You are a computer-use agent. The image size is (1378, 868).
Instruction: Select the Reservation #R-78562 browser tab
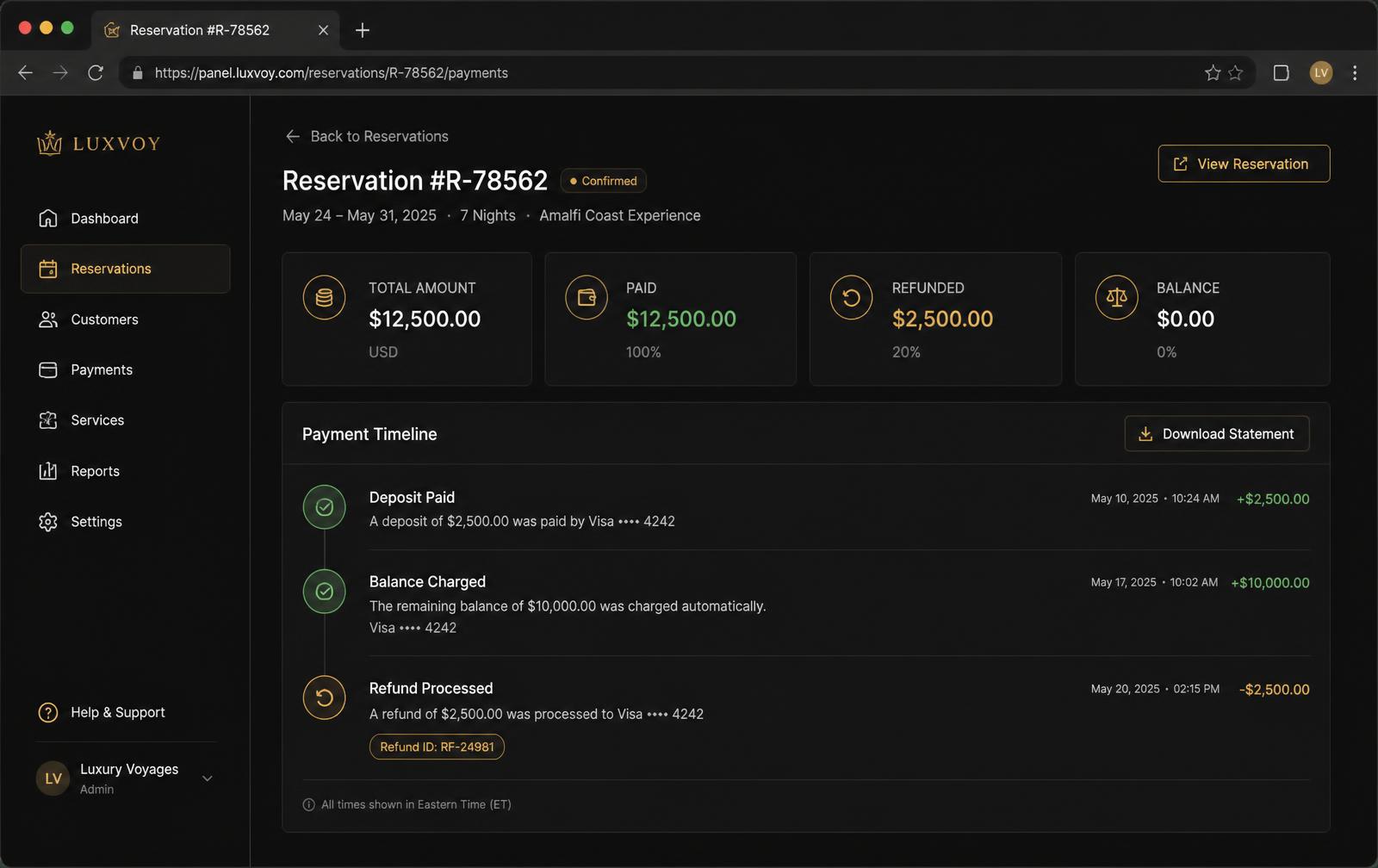point(215,30)
